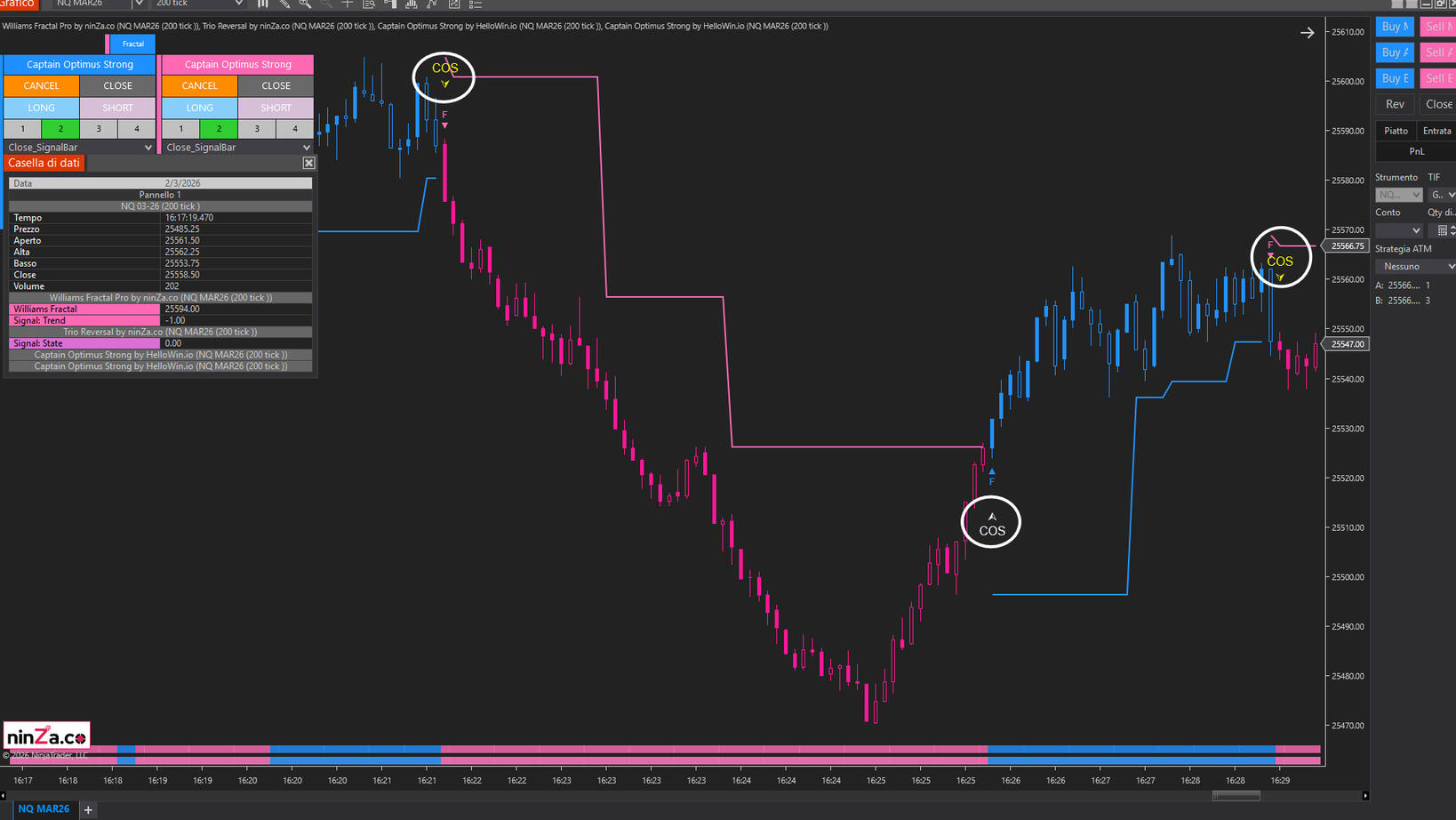Screen dimensions: 1456x820
Task: Click the crosshair cursor icon
Action: 348,4
